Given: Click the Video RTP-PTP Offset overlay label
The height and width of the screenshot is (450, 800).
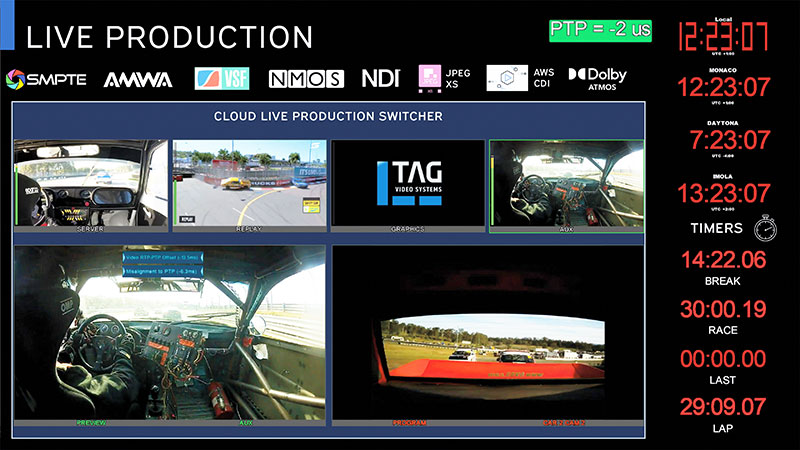Looking at the screenshot, I should pos(162,258).
